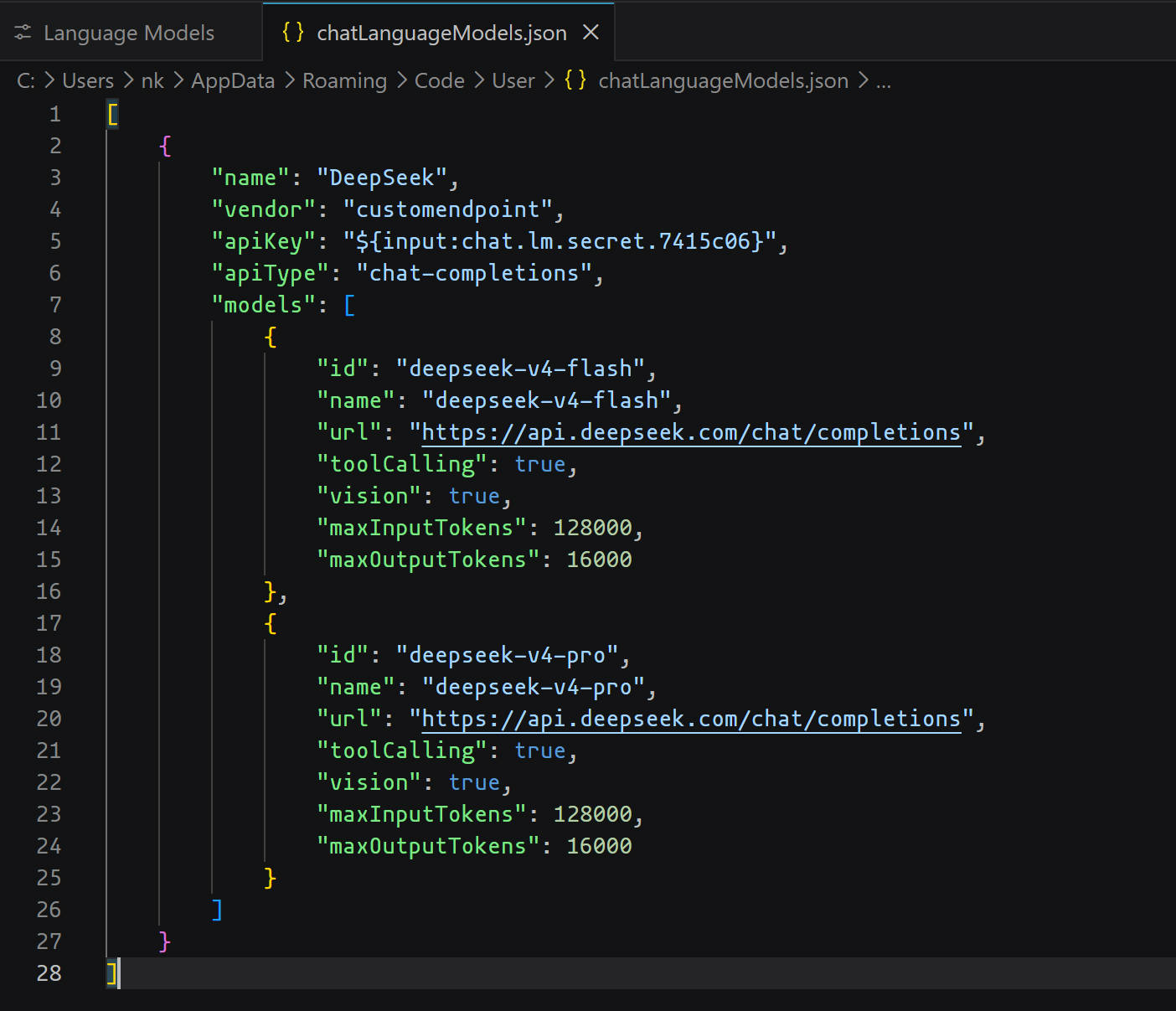Open deepseek-v4-pro API URL link
Image resolution: width=1176 pixels, height=1011 pixels.
pos(691,719)
